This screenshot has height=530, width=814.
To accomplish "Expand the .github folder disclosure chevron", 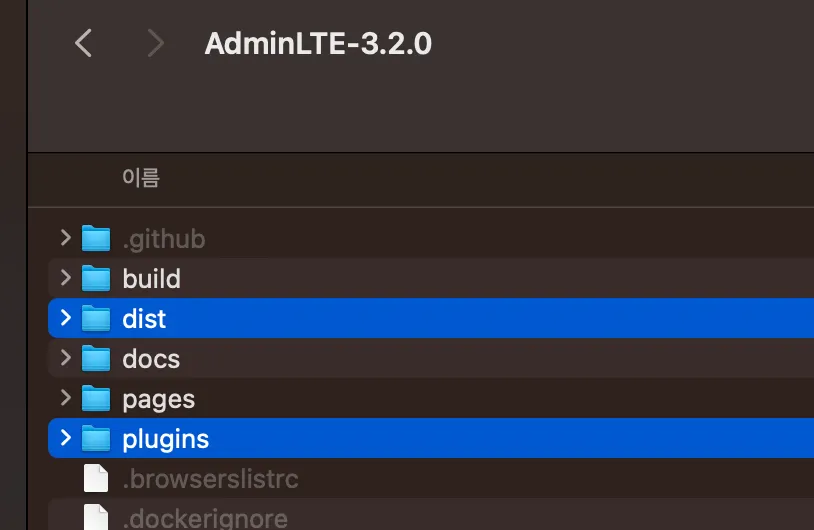I will 65,238.
